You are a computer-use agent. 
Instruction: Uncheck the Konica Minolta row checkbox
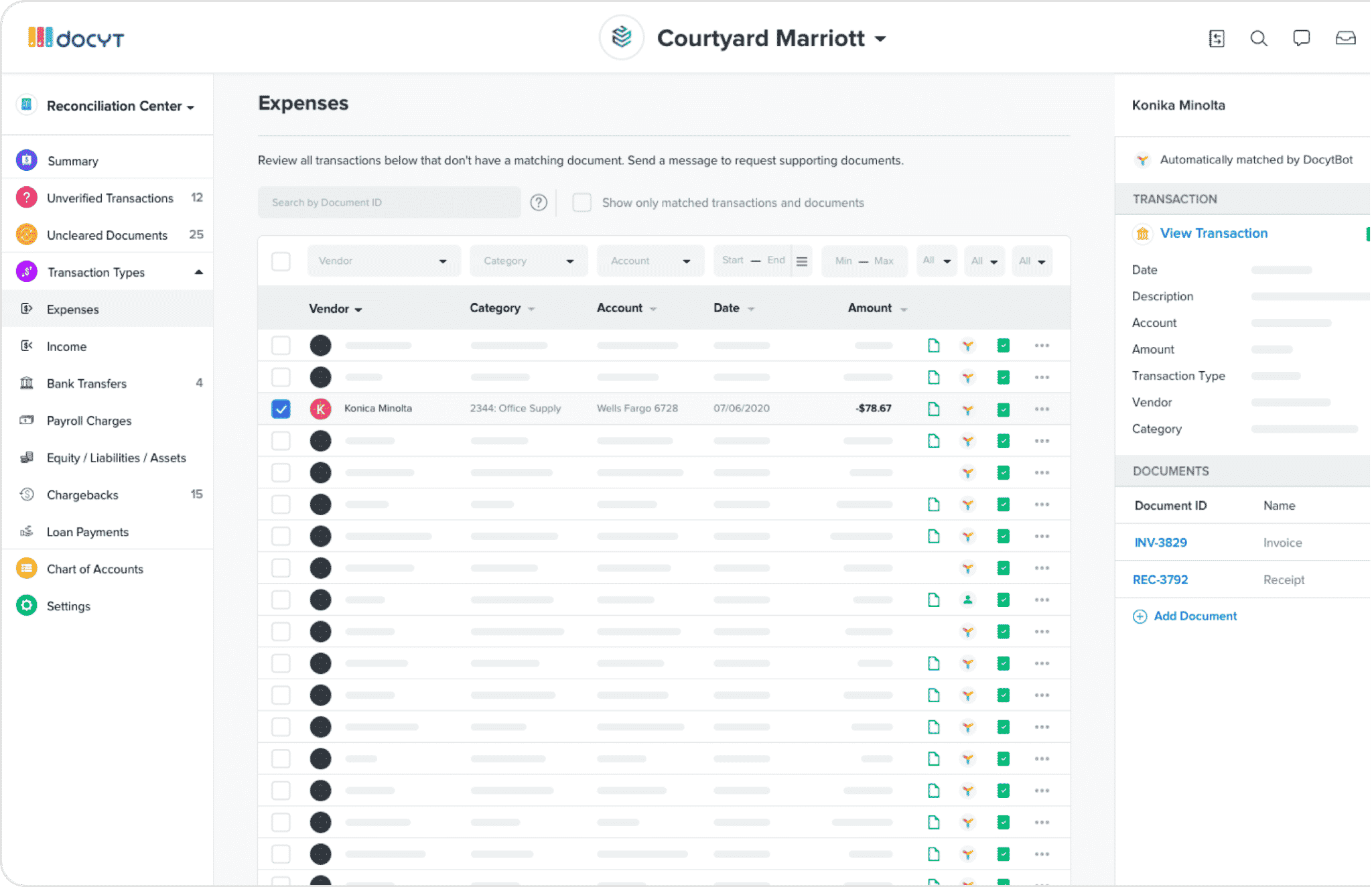pos(281,409)
